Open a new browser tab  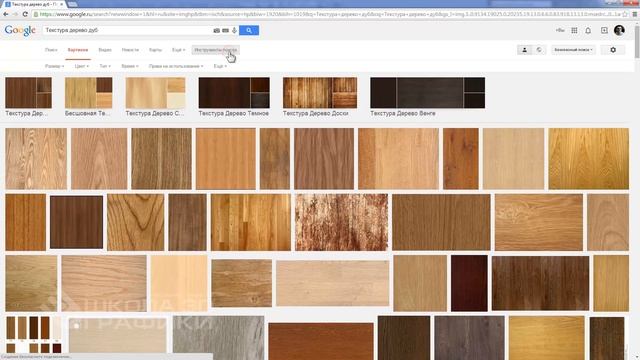click(72, 4)
